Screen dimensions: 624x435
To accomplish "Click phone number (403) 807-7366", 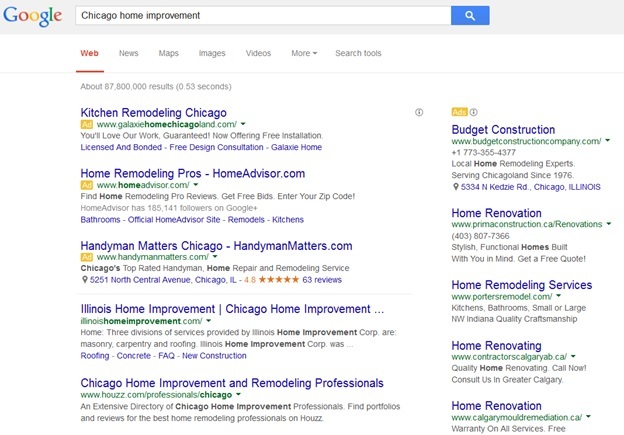I will [480, 236].
